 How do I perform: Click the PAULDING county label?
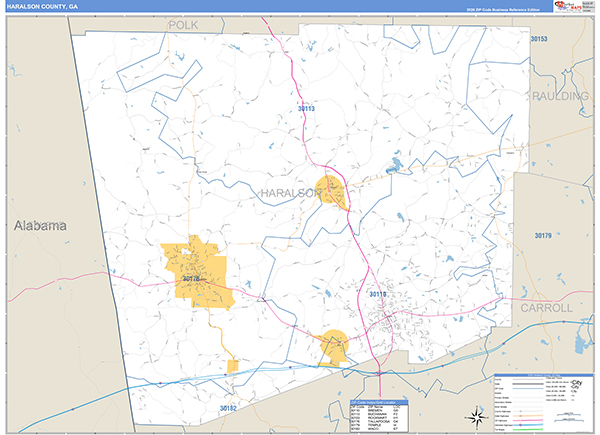560,96
